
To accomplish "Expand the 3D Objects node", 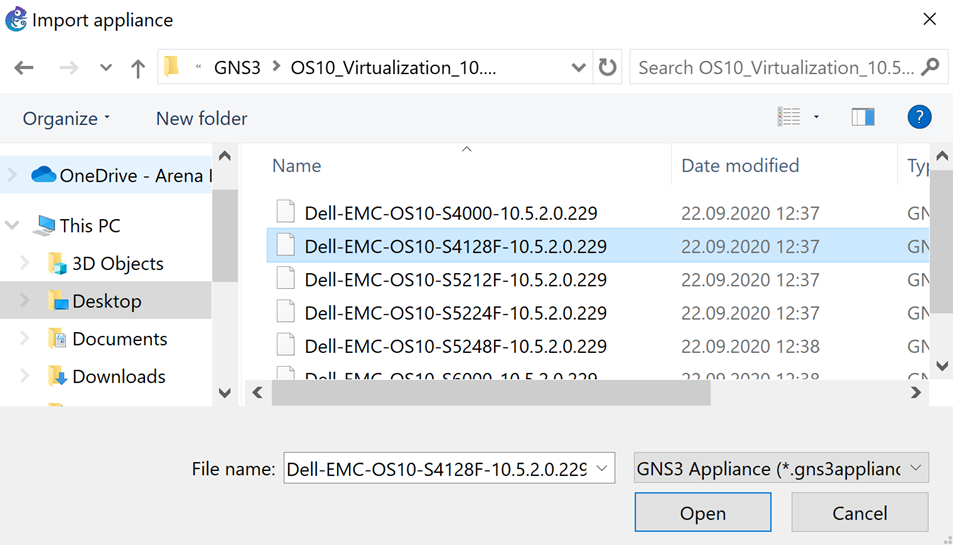I will 25,263.
